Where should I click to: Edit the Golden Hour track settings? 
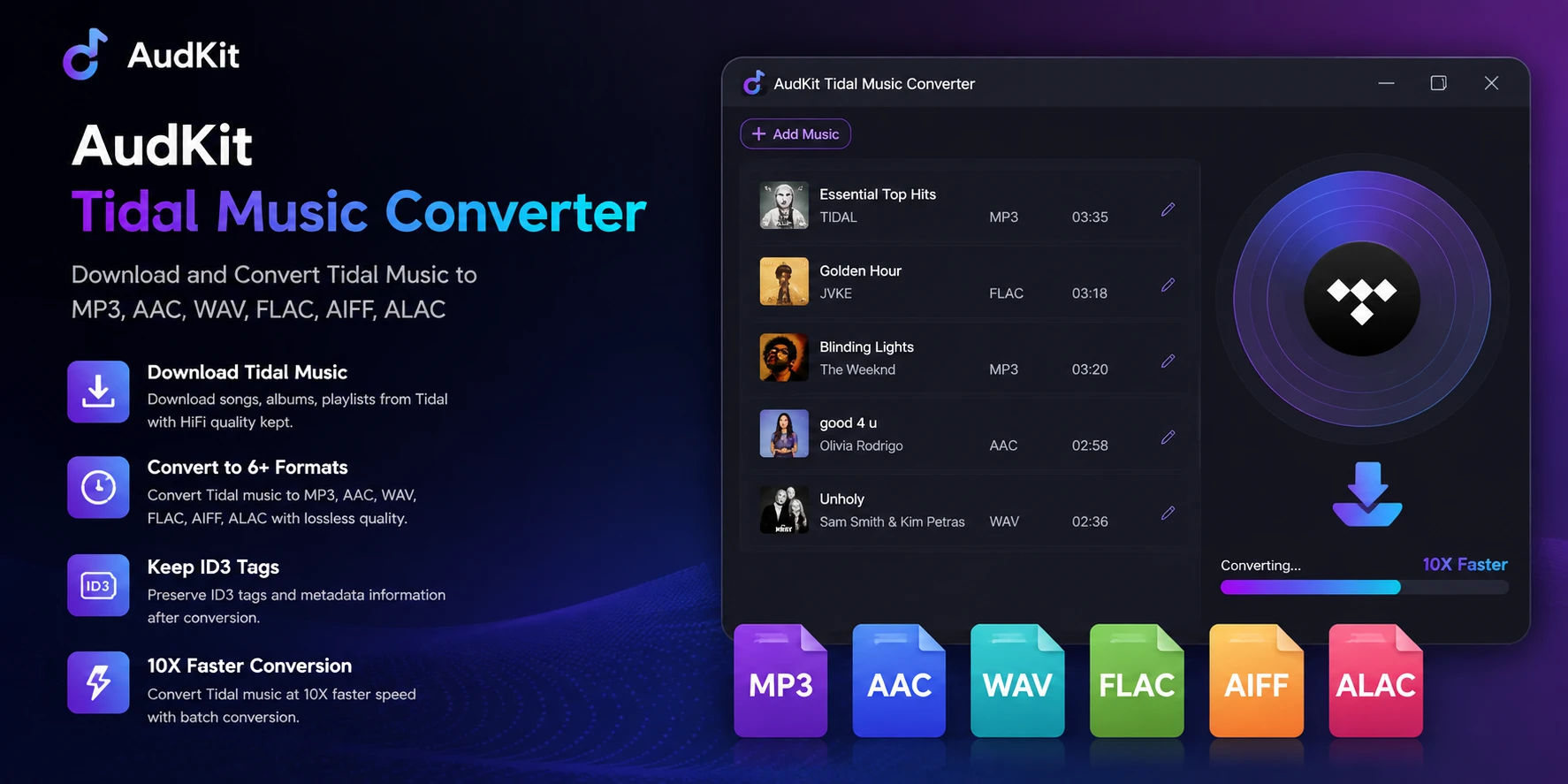1168,285
